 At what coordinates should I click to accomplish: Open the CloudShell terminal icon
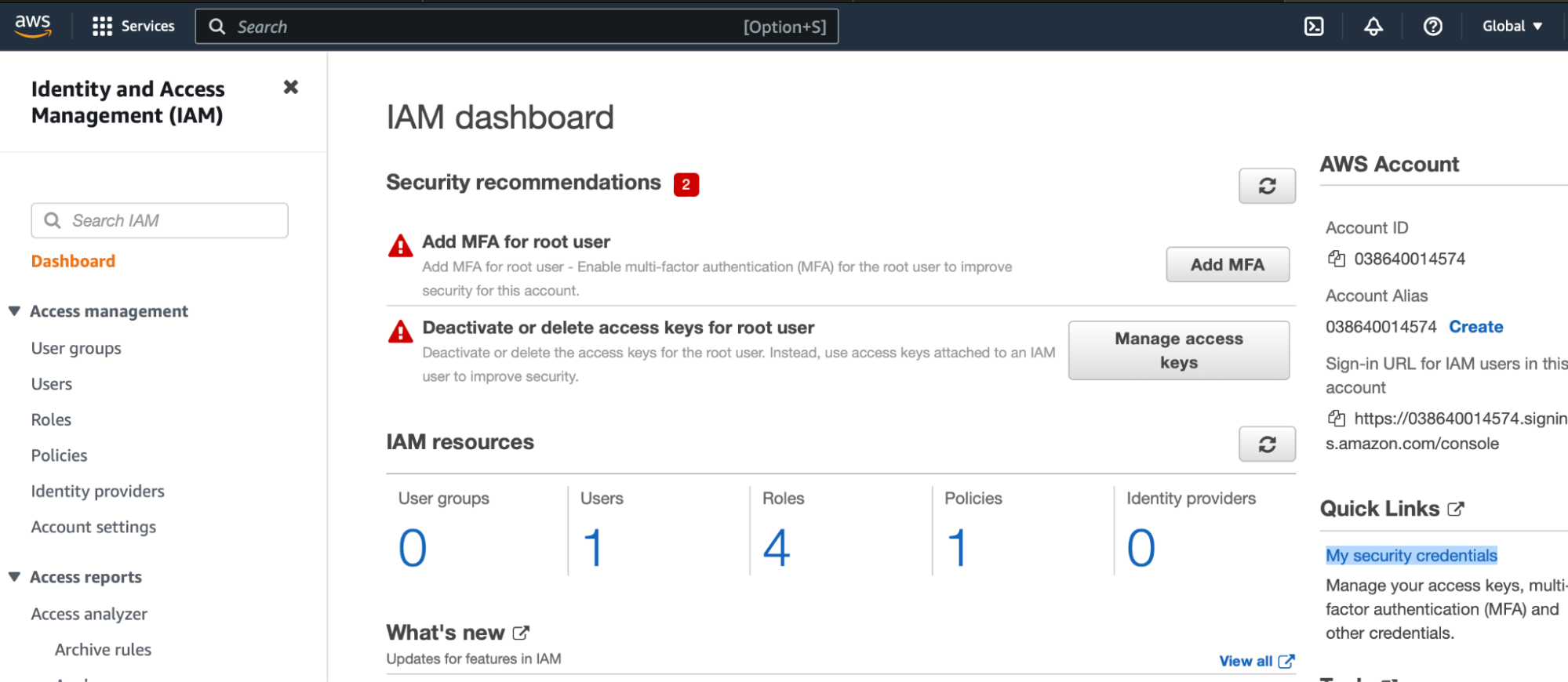coord(1314,27)
